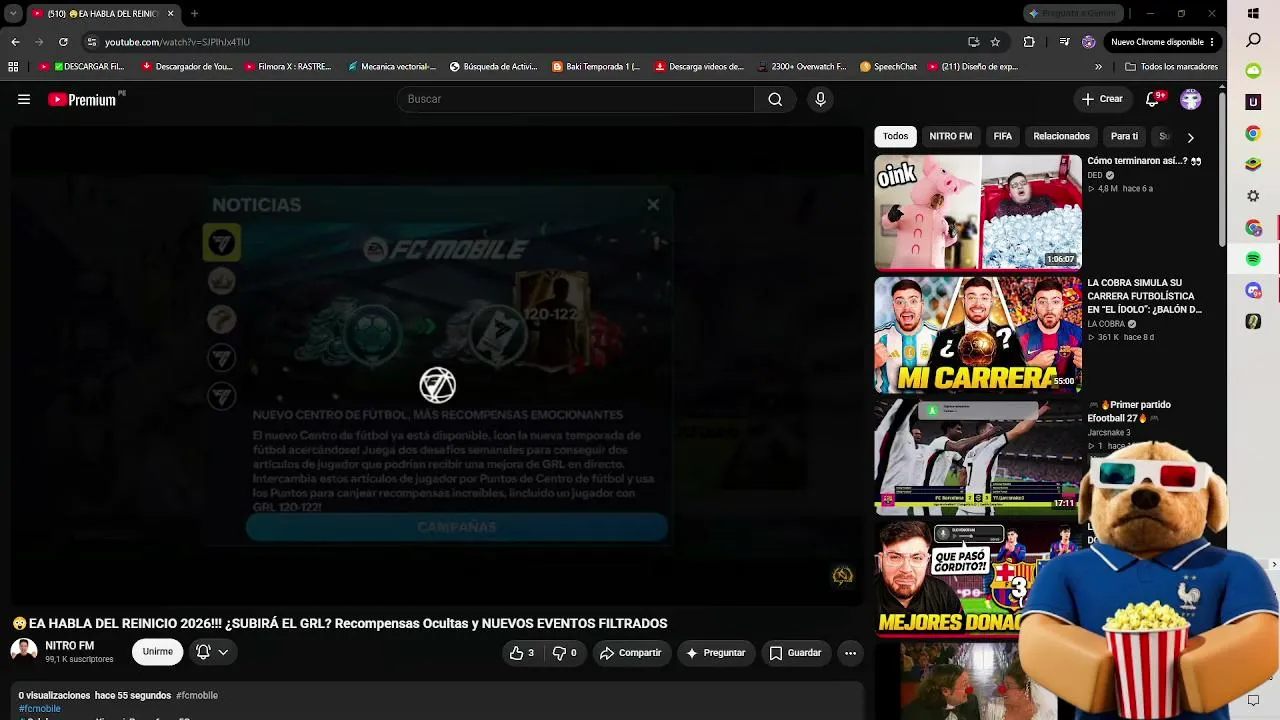This screenshot has width=1280, height=720.
Task: Click Pregunta a Gemini button in title bar
Action: tap(1074, 13)
